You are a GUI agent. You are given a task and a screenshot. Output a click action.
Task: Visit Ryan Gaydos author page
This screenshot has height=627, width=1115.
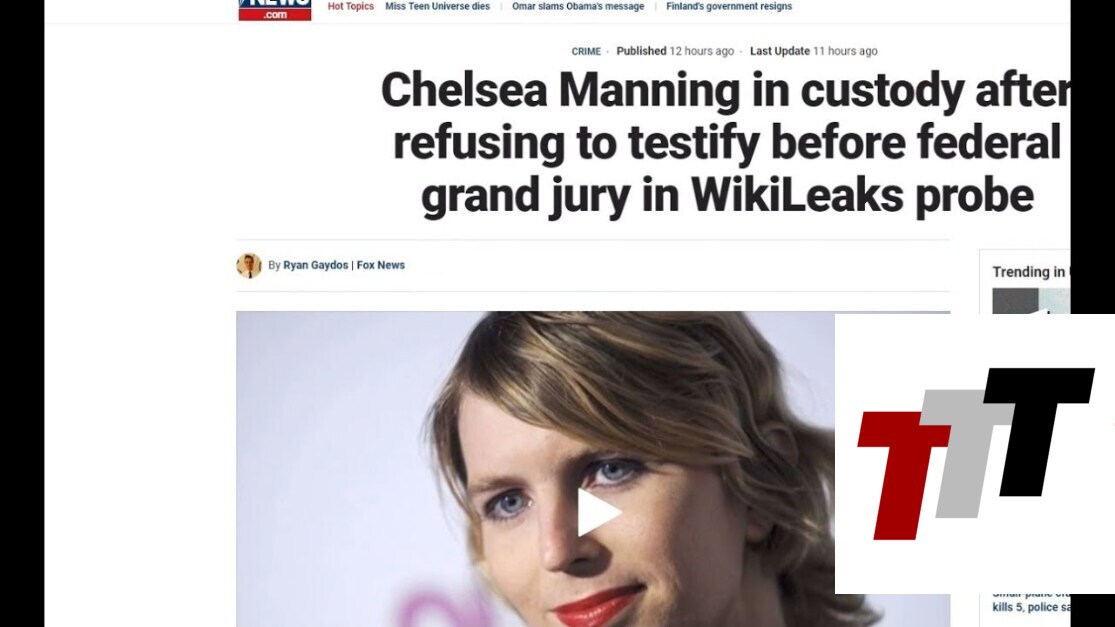[x=316, y=265]
